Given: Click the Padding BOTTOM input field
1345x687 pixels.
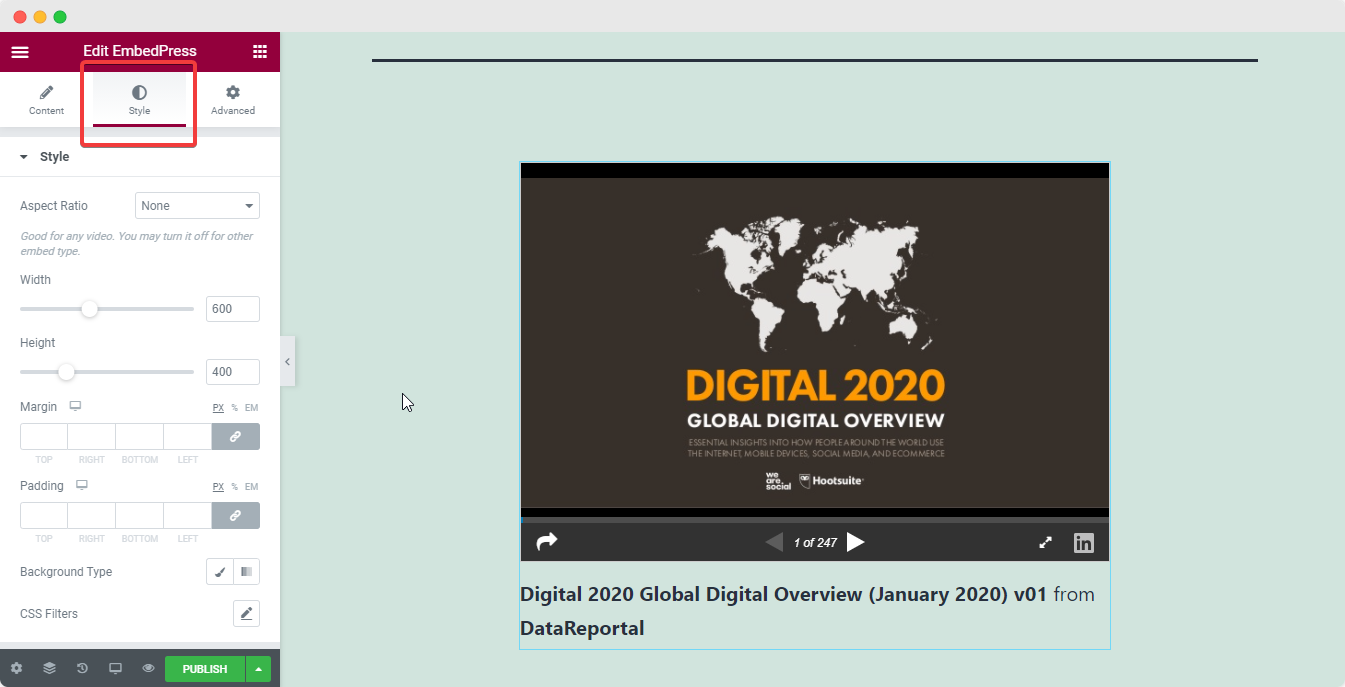Looking at the screenshot, I should coord(140,516).
